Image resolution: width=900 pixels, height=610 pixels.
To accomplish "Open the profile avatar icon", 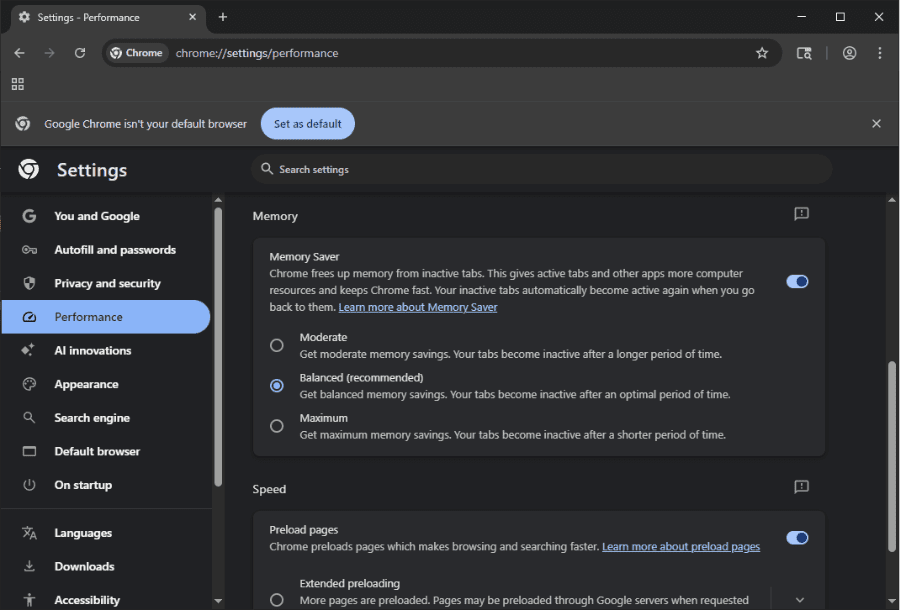I will (x=849, y=53).
